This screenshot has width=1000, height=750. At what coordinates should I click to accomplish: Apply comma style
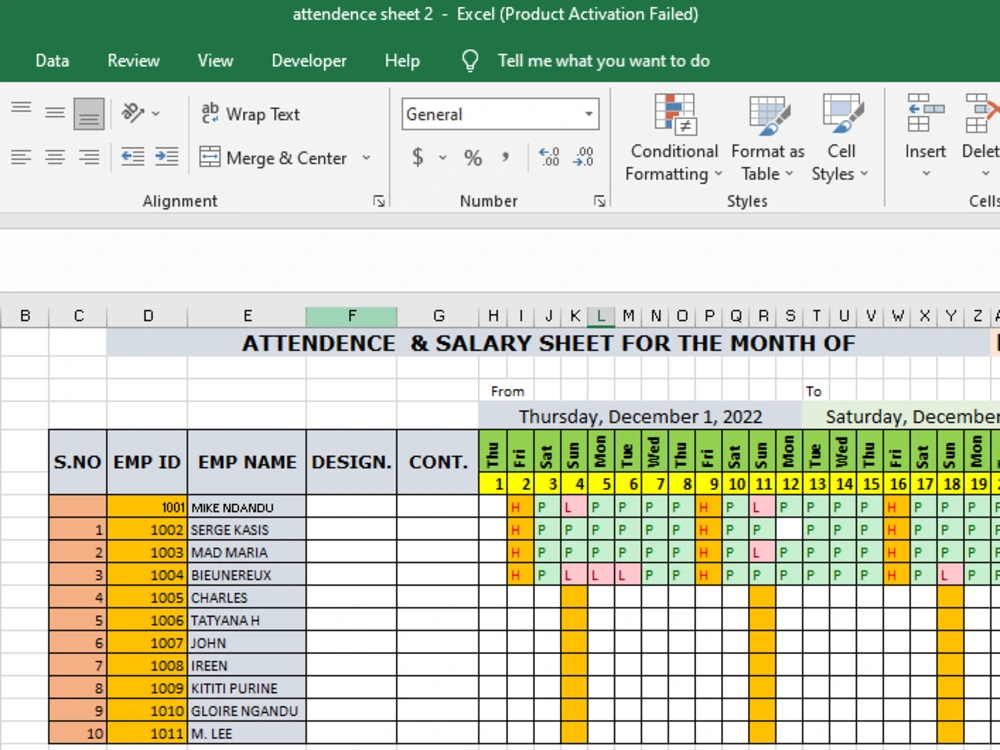pos(505,157)
